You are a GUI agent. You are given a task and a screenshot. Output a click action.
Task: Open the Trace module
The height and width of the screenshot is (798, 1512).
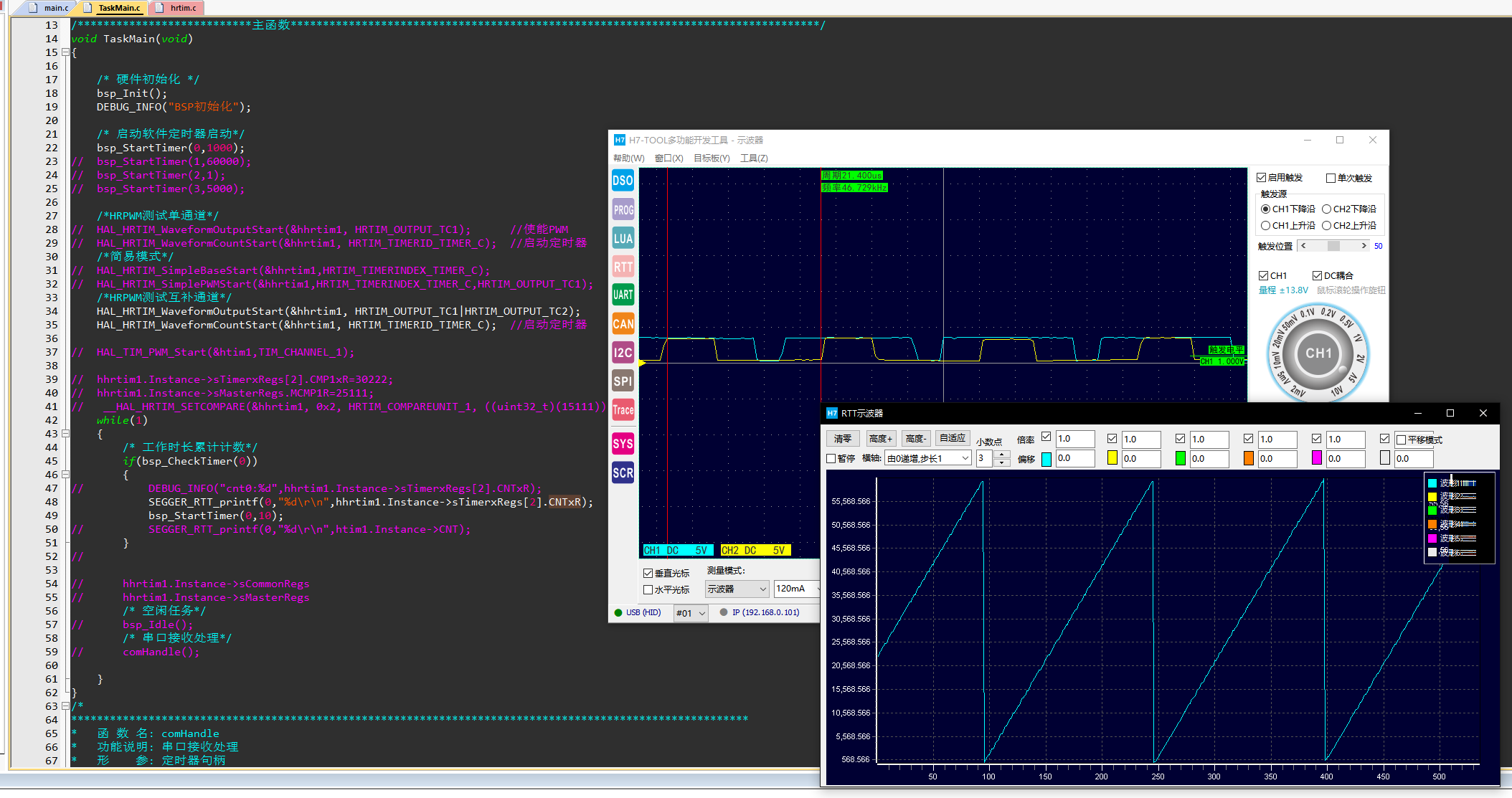point(623,409)
